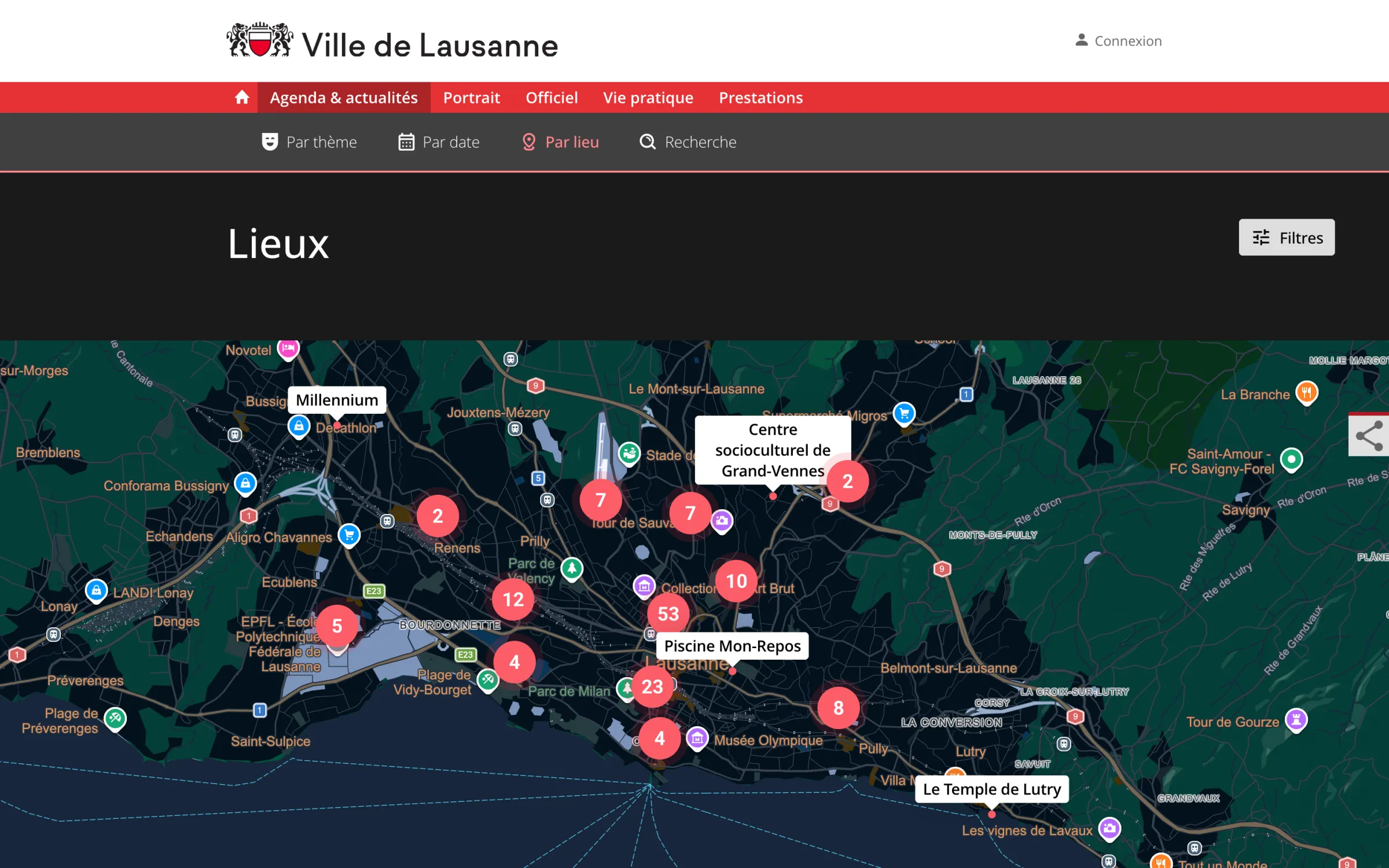The image size is (1389, 868).
Task: Click the Piscine Mon-Repos label
Action: click(x=732, y=646)
